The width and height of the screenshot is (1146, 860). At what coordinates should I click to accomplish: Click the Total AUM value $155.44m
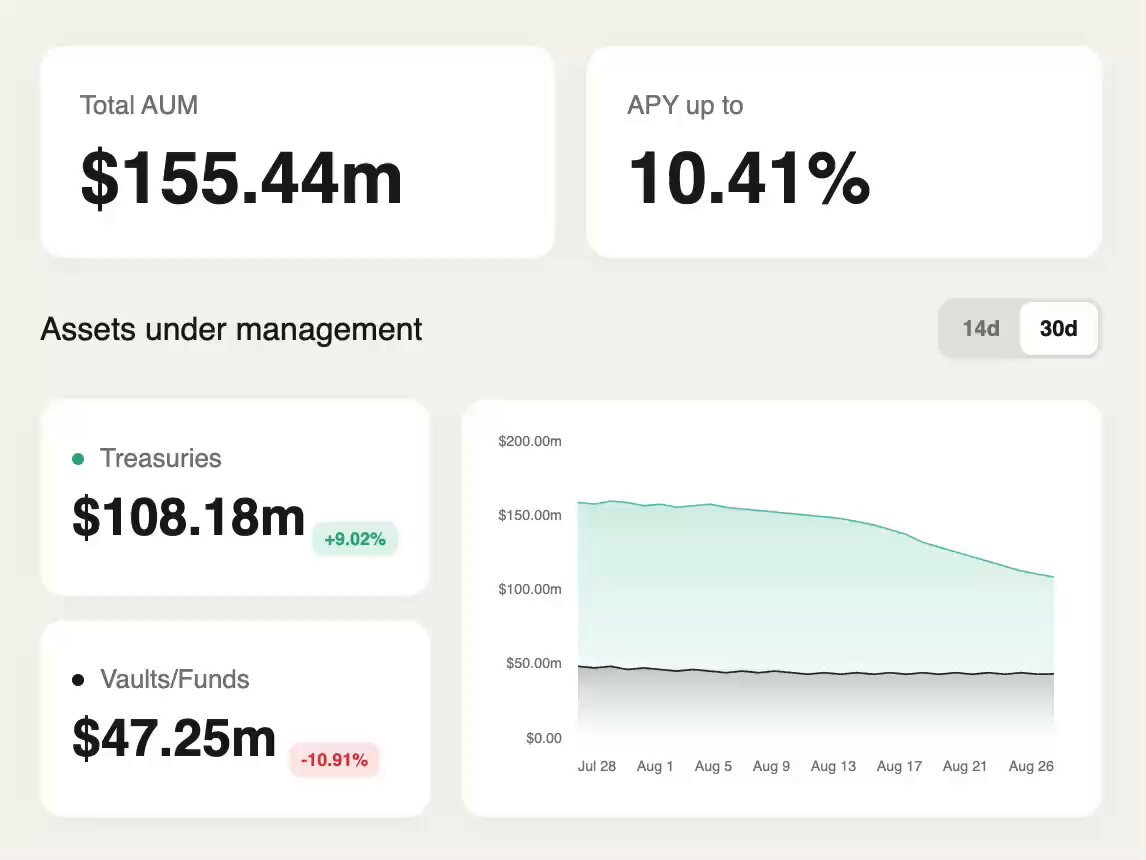[x=241, y=178]
